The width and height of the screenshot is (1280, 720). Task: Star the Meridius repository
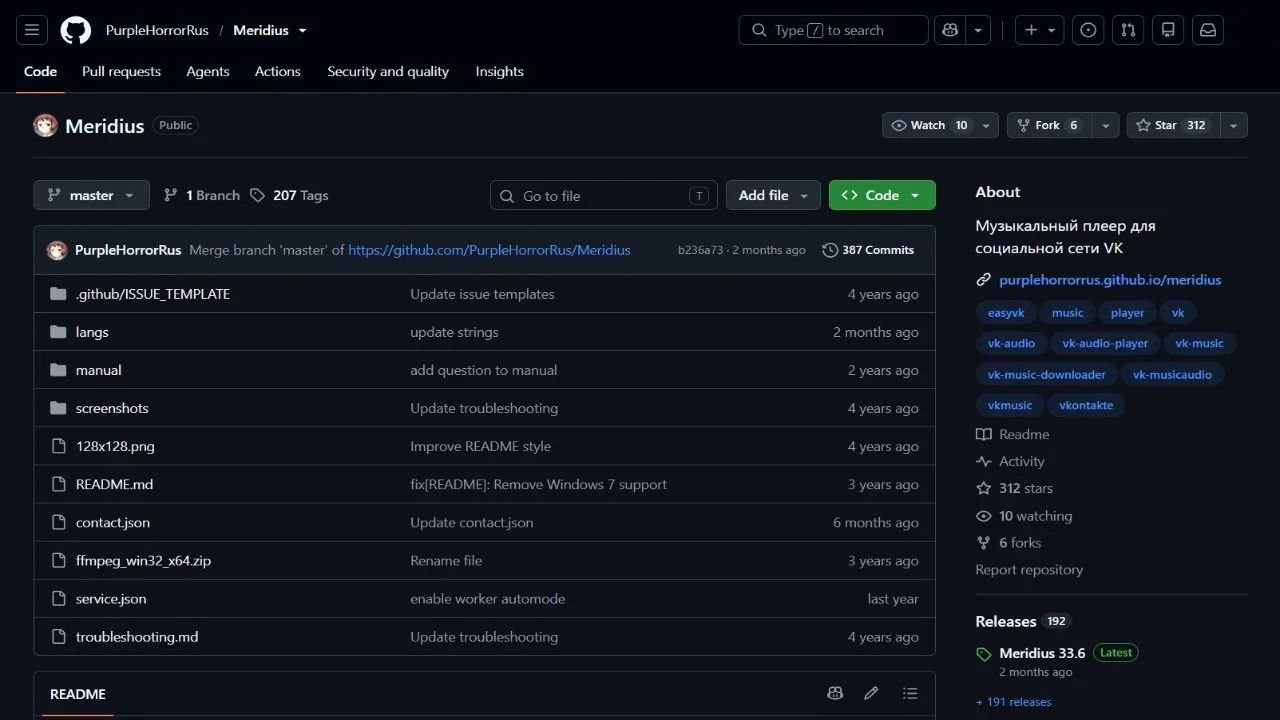[1173, 125]
